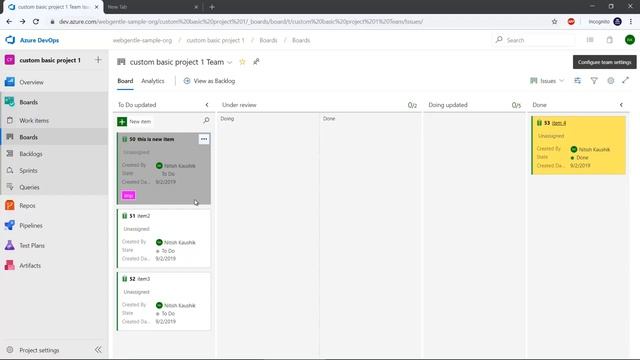640x360 pixels.
Task: Search items in To Do column
Action: (x=206, y=120)
